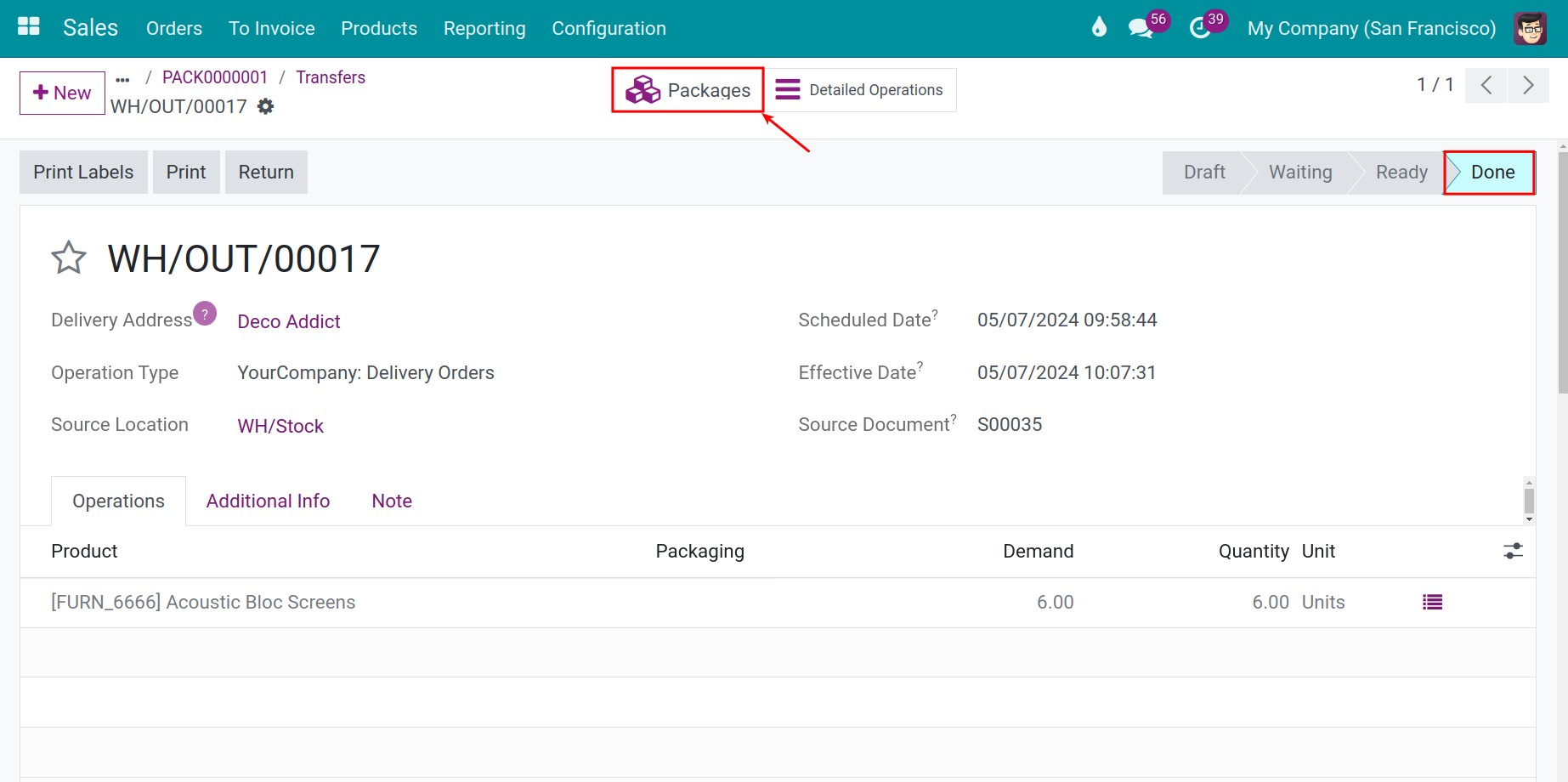Open the user avatar menu

pos(1530,28)
